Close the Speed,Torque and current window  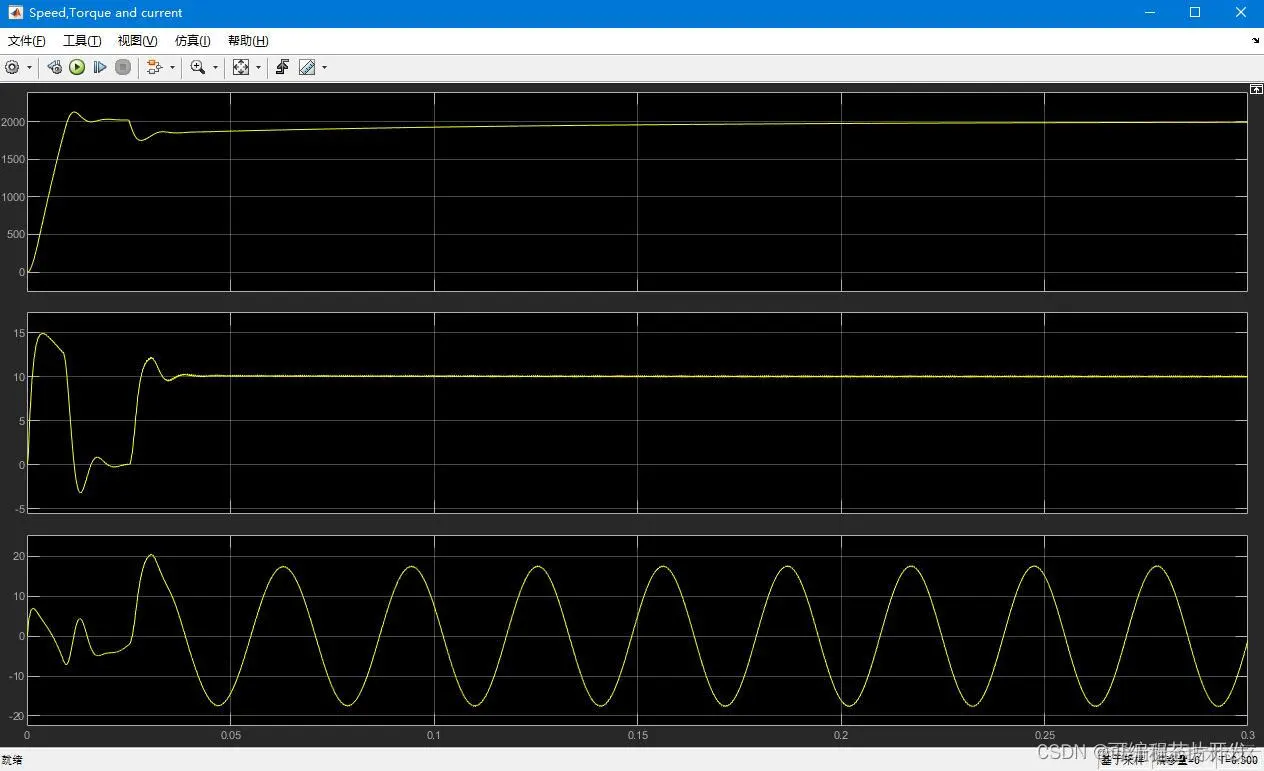(x=1241, y=13)
